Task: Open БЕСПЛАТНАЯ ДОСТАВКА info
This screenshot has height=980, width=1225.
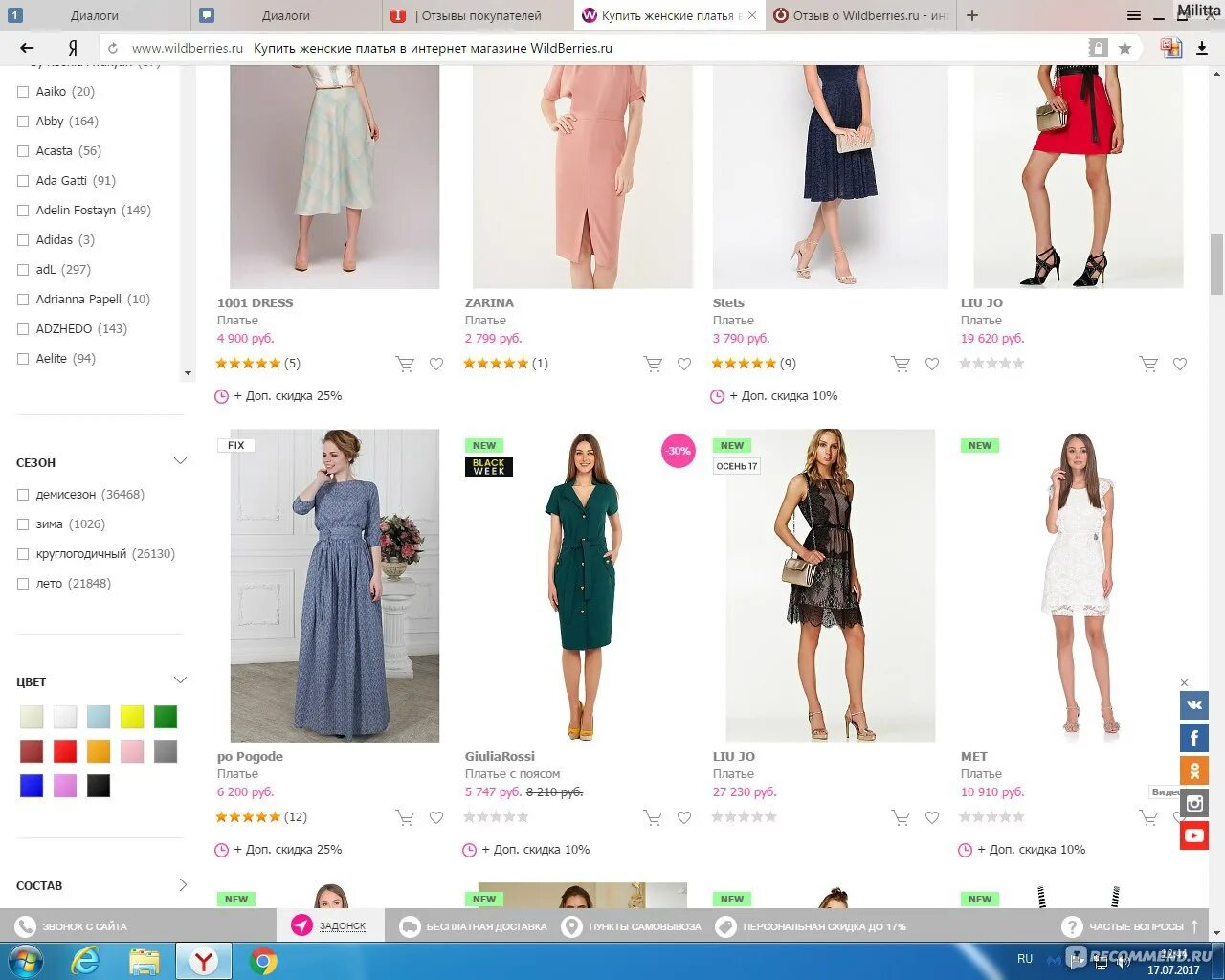Action: tap(474, 926)
